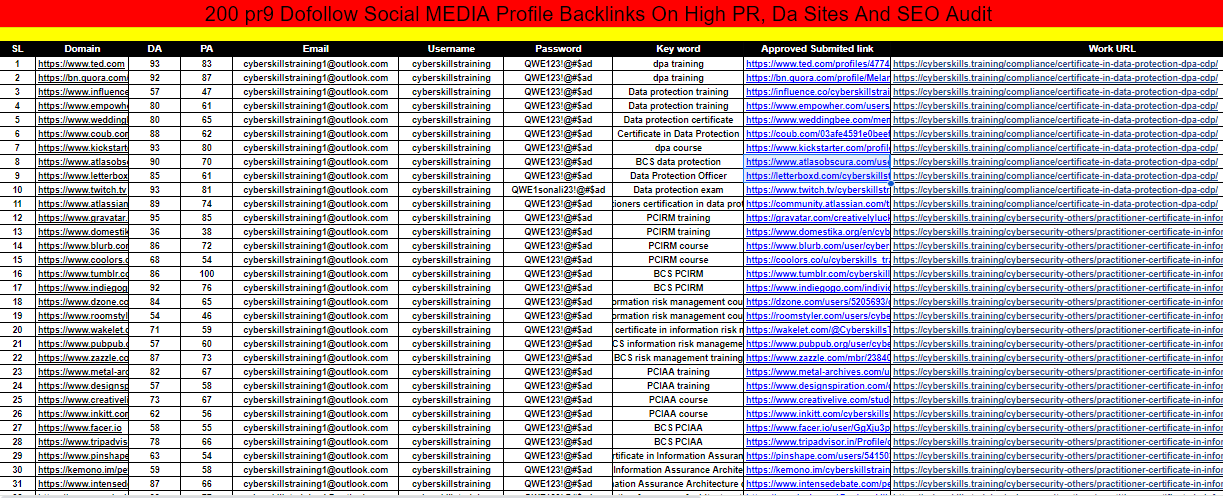Screen dimensions: 1223x498
Task: Select the SL number 24 cell
Action: [x=17, y=385]
